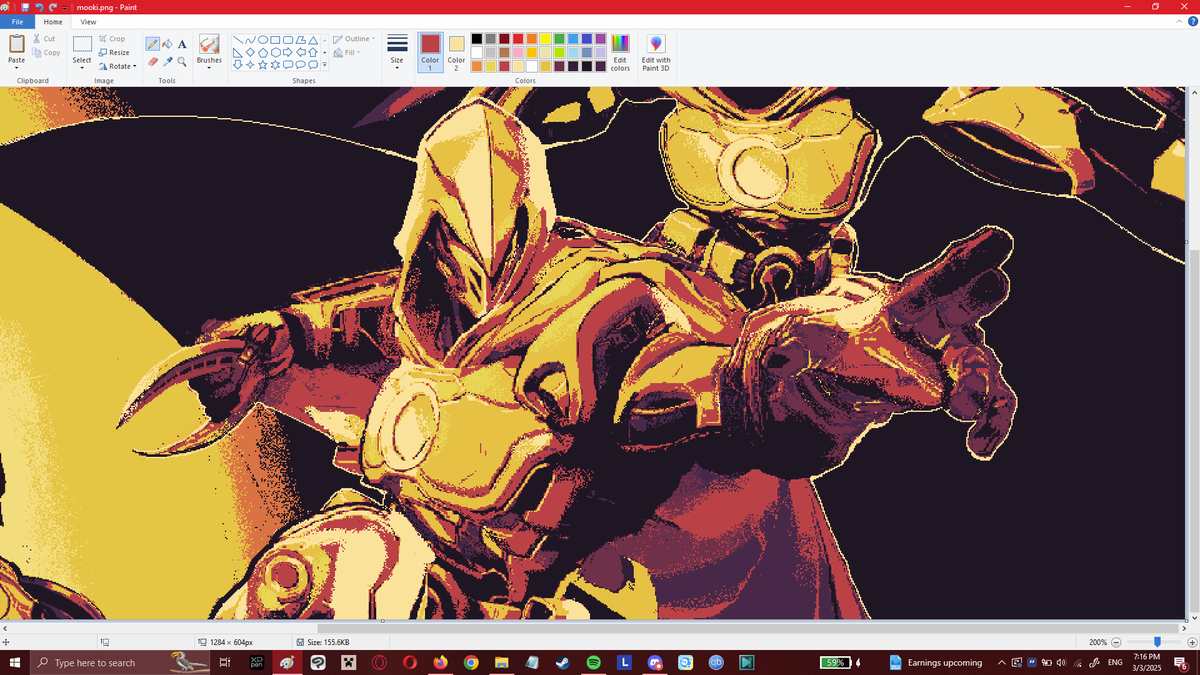Screen dimensions: 1200x675
Task: Open the File menu
Action: (x=17, y=21)
